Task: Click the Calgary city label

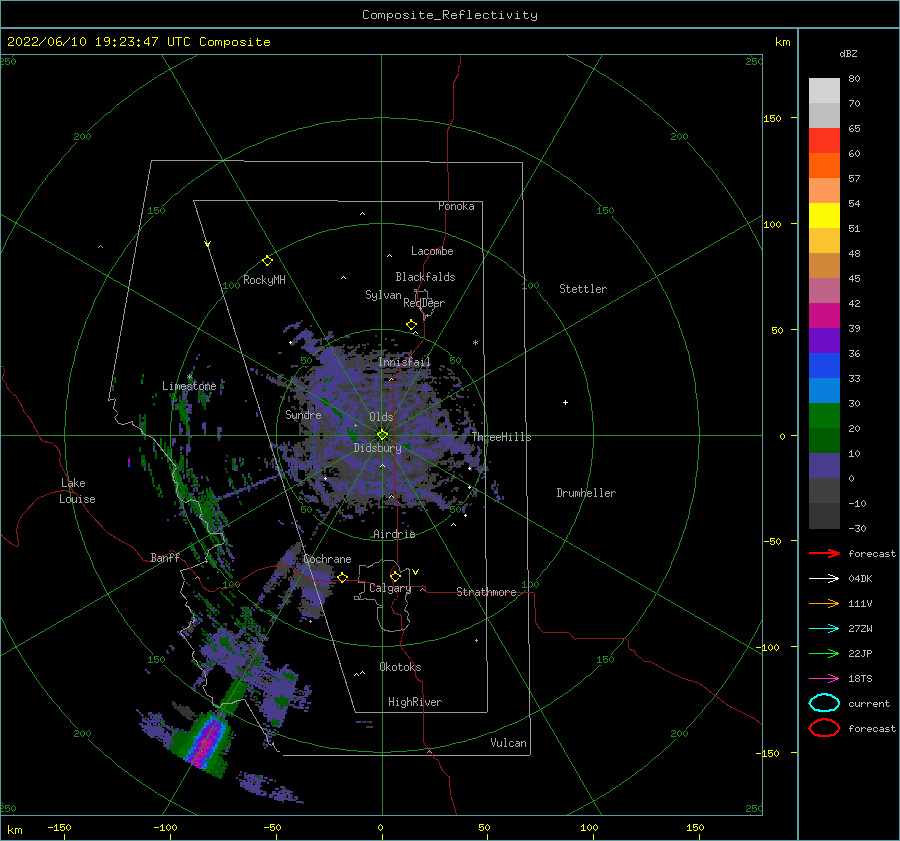Action: pyautogui.click(x=390, y=588)
